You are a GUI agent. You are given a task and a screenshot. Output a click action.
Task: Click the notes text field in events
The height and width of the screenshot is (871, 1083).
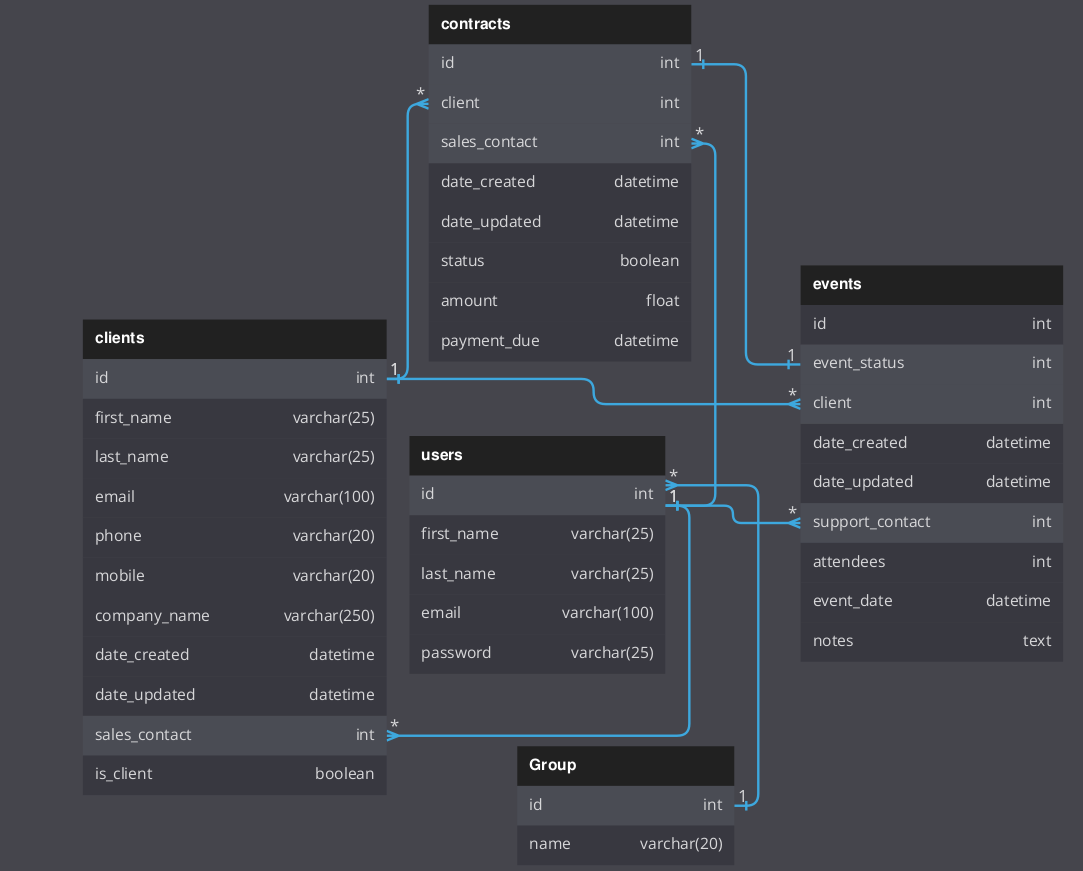pyautogui.click(x=931, y=641)
